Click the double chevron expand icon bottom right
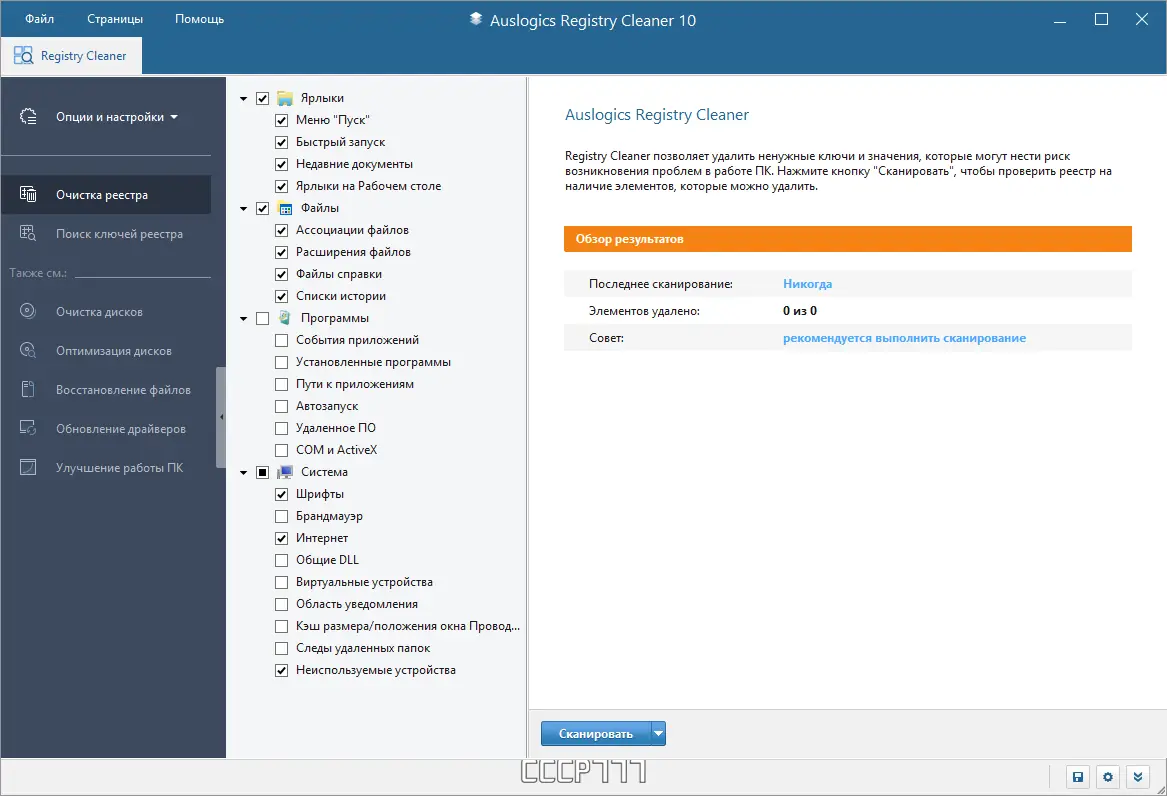 point(1137,777)
